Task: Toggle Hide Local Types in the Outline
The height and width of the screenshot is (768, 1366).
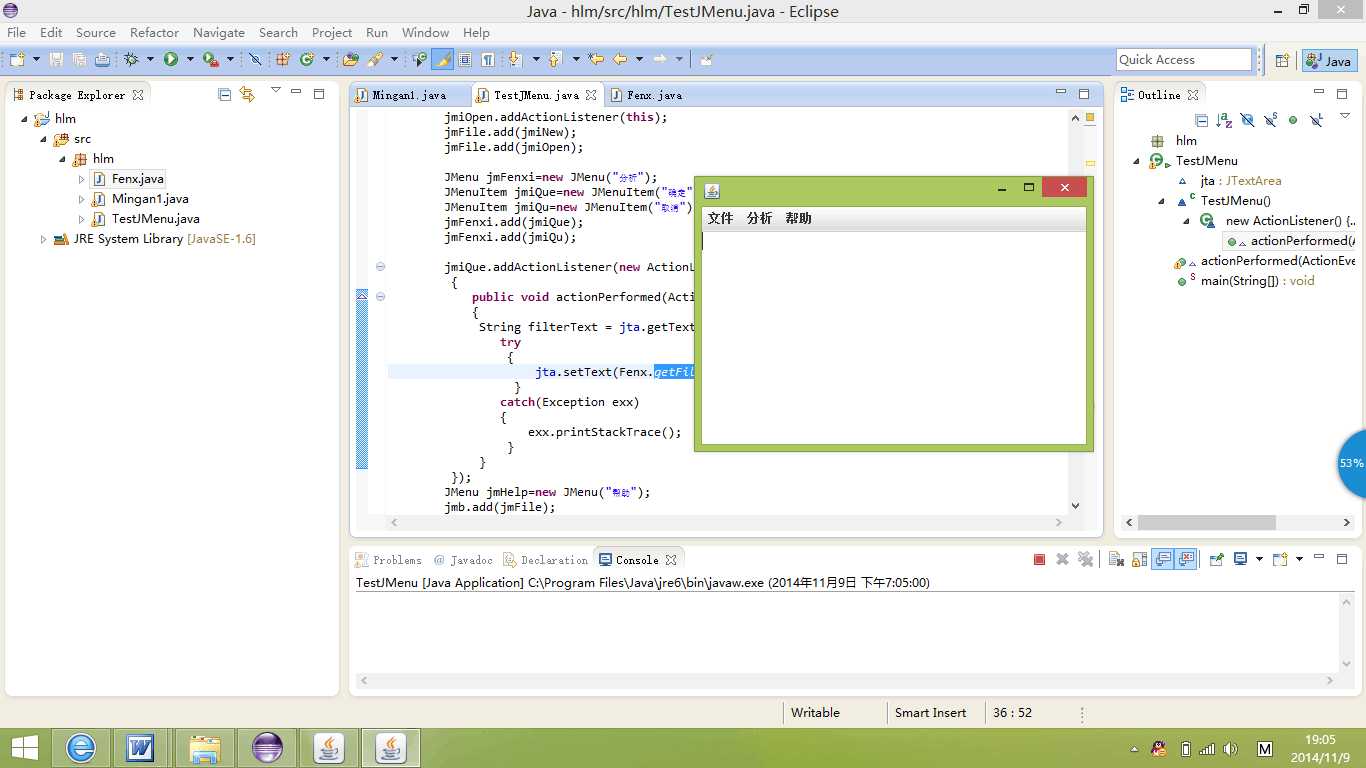Action: 1316,120
